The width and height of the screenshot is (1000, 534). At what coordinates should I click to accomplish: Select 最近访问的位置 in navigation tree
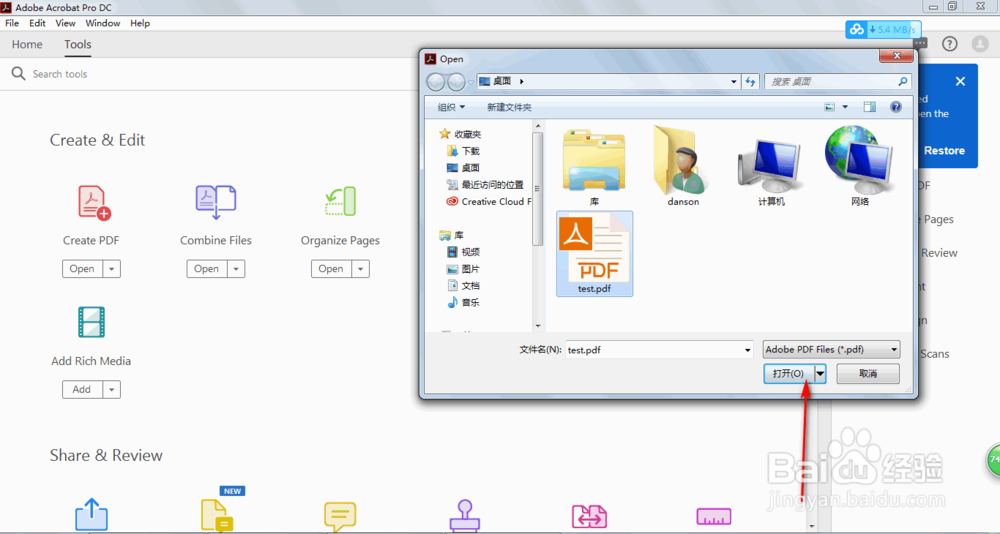485,184
